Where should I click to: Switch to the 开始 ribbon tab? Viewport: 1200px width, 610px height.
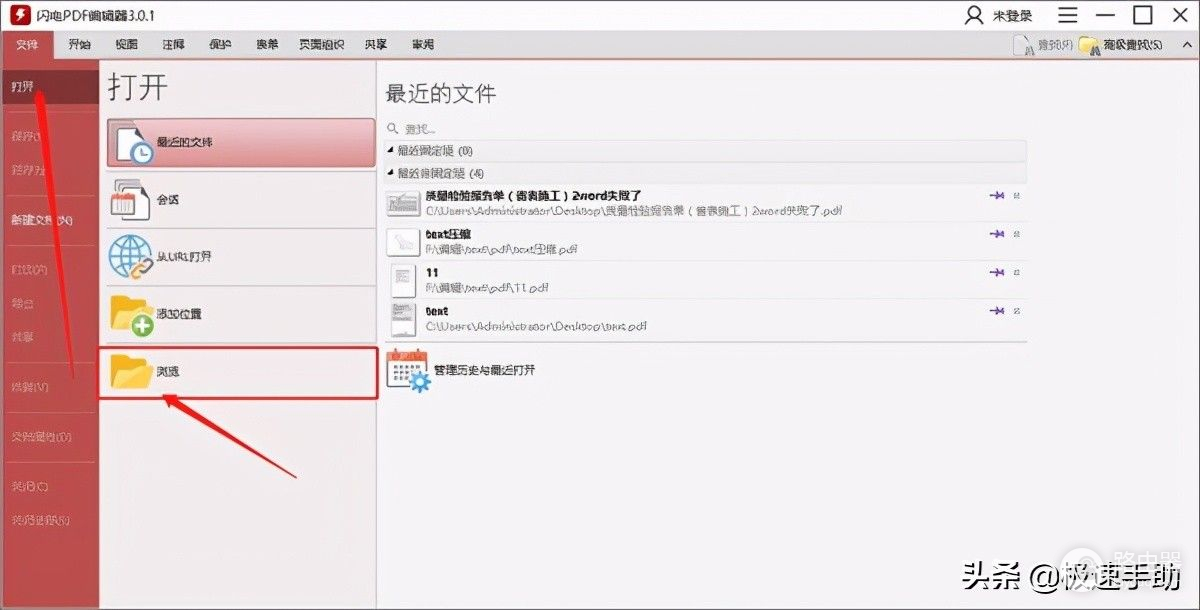pos(79,45)
